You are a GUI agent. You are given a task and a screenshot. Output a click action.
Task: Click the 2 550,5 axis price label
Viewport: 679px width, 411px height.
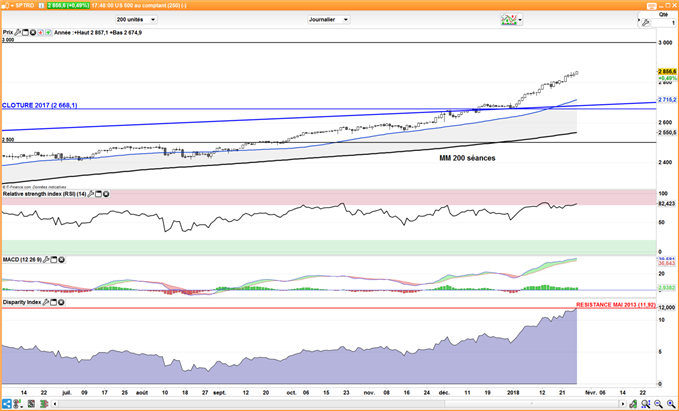[x=667, y=133]
